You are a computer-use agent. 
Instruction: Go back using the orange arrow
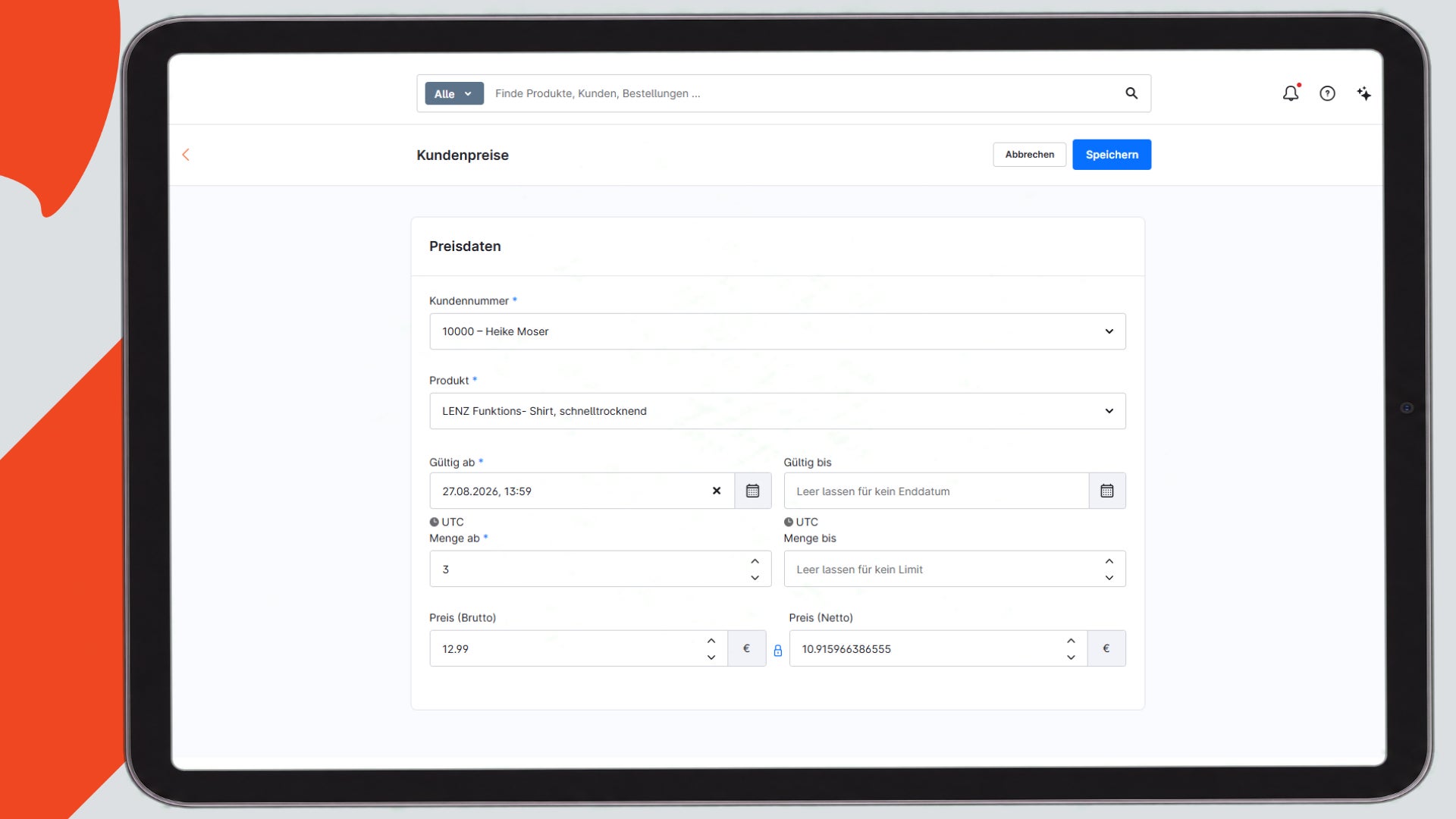click(x=186, y=155)
